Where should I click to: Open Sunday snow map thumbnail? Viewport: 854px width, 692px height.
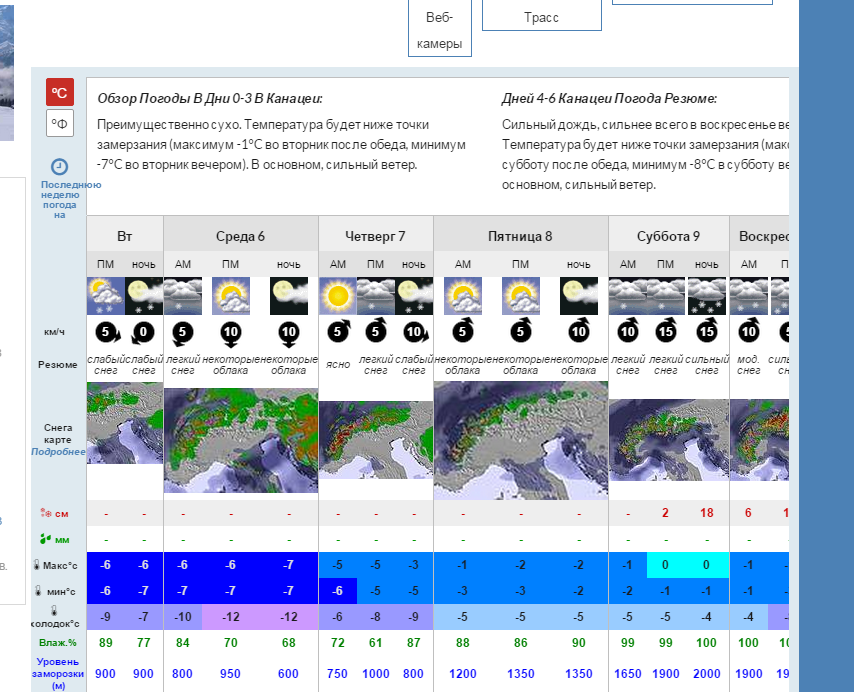tap(759, 440)
